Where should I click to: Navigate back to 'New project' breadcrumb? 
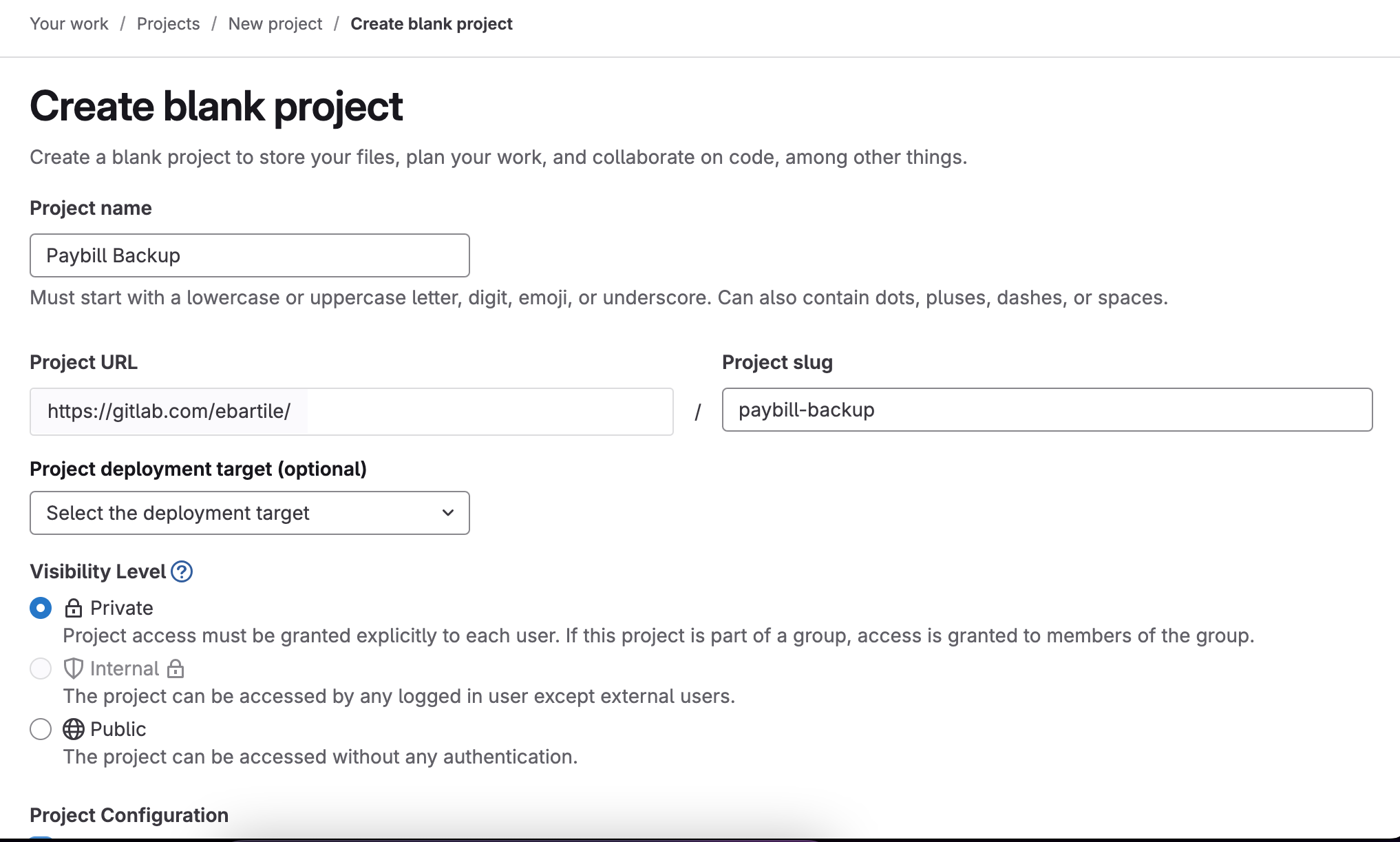pos(275,24)
